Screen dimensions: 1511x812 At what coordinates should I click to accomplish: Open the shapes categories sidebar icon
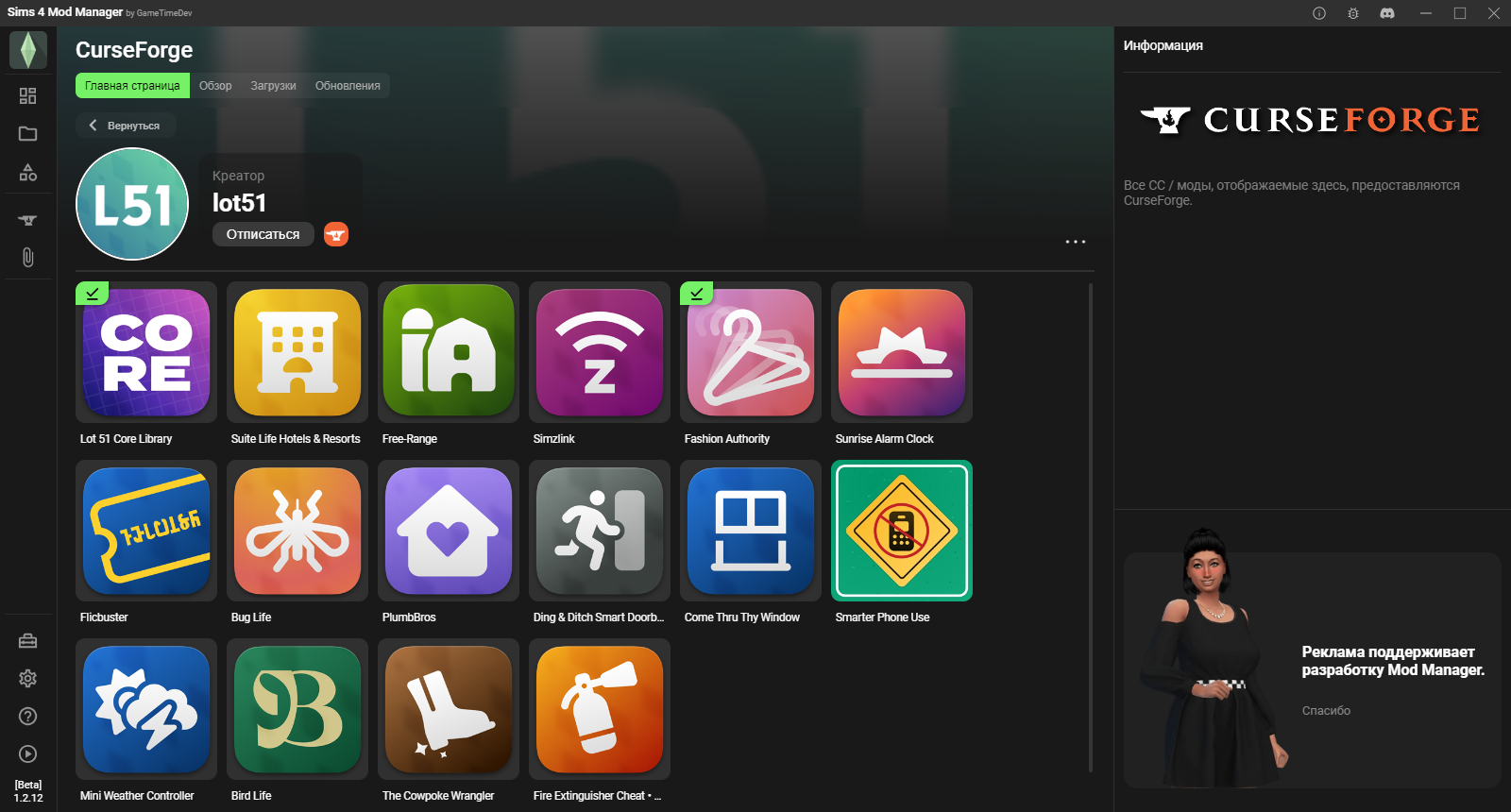click(28, 173)
